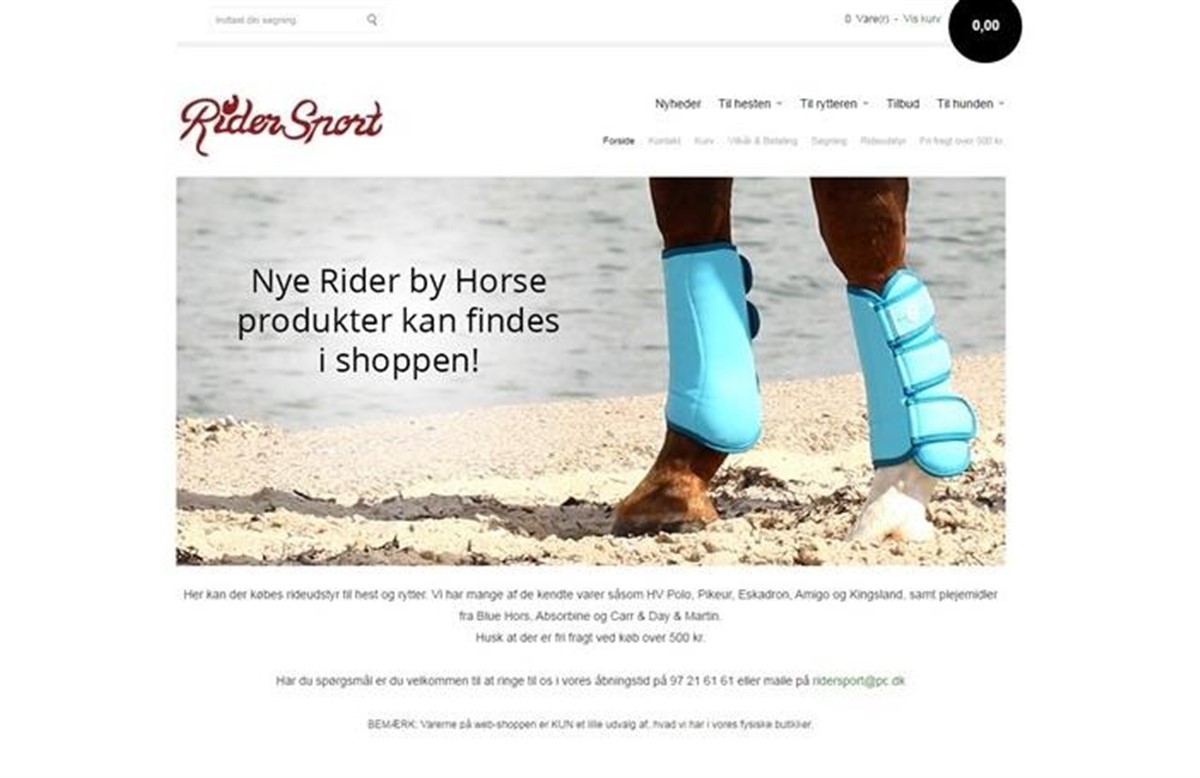This screenshot has height=778, width=1200.
Task: Click the magnifier search icon
Action: [372, 19]
